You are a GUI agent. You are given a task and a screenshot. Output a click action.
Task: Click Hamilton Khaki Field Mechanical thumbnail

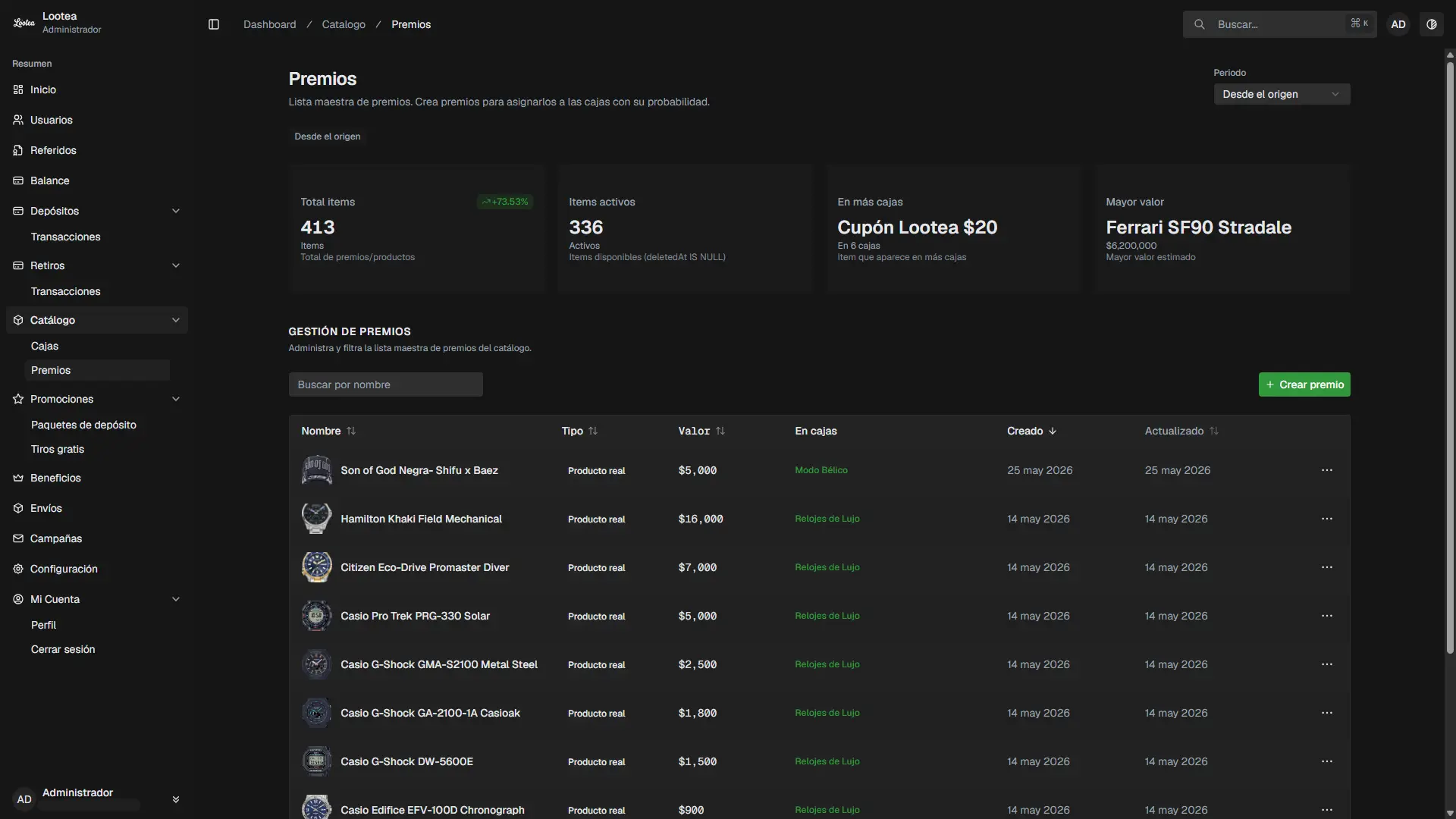pos(316,519)
